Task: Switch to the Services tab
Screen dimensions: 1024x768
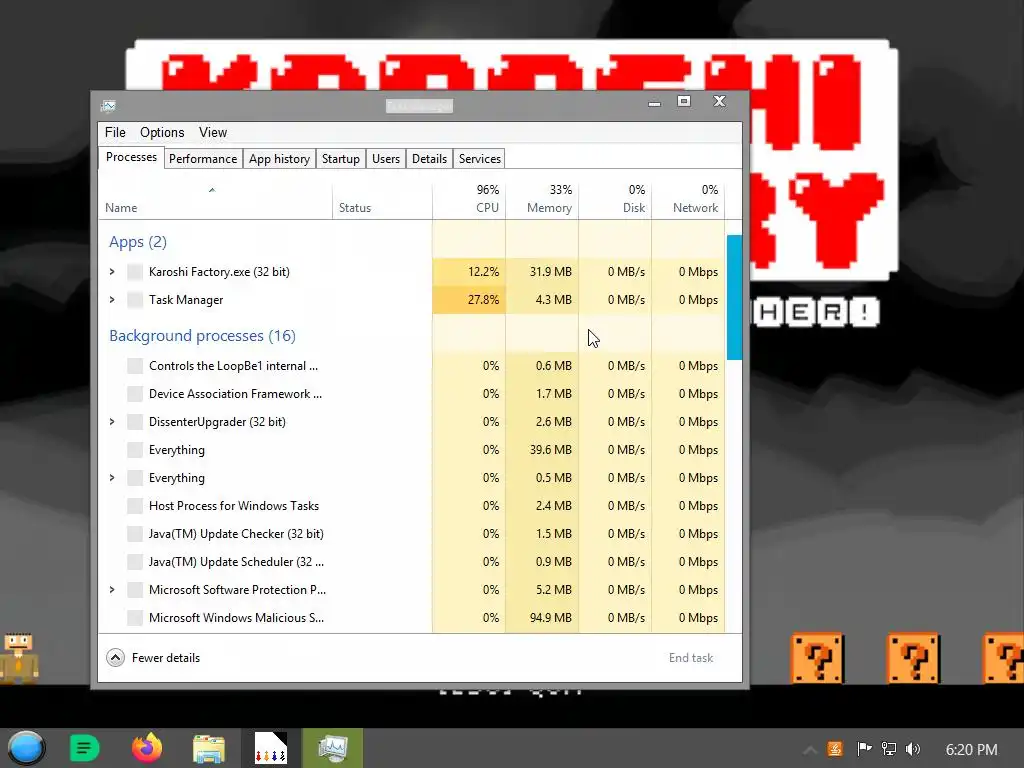Action: coord(479,159)
